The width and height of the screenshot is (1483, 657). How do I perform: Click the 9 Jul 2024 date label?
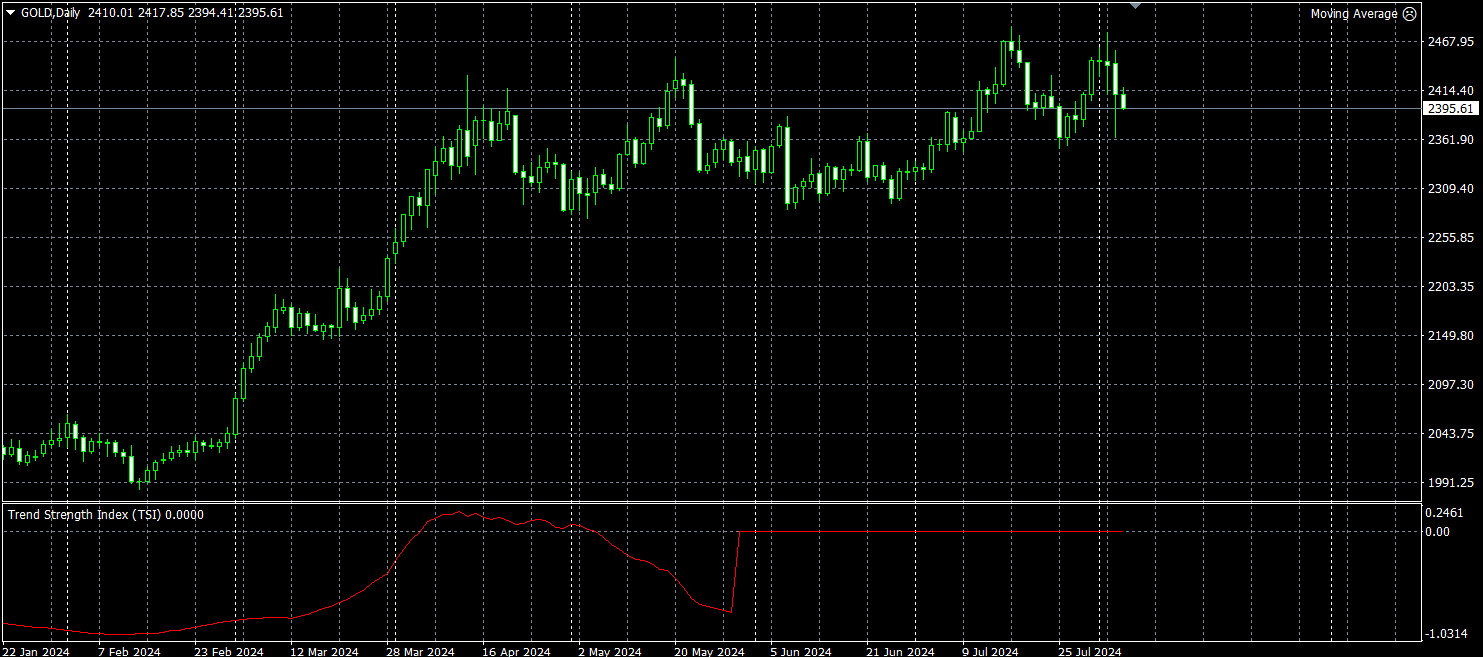point(991,651)
